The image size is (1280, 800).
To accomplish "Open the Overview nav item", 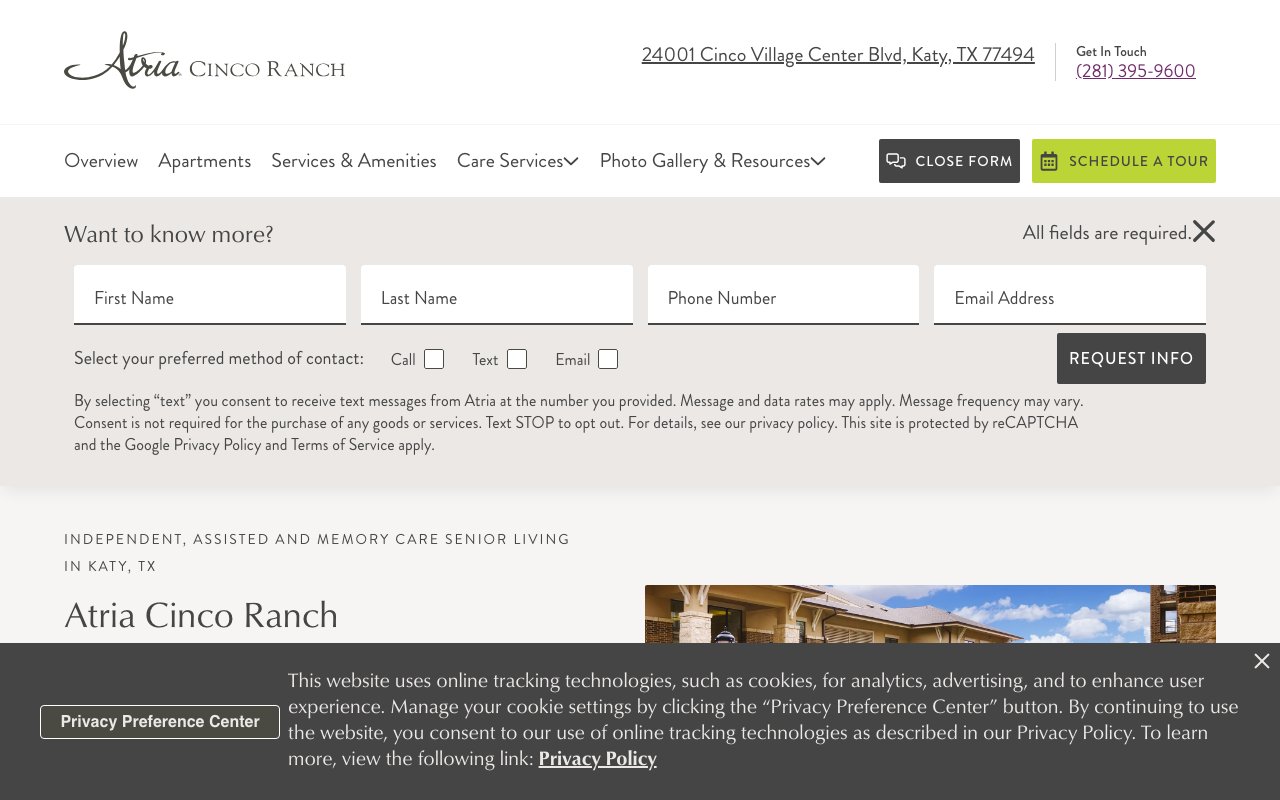I will coord(101,161).
